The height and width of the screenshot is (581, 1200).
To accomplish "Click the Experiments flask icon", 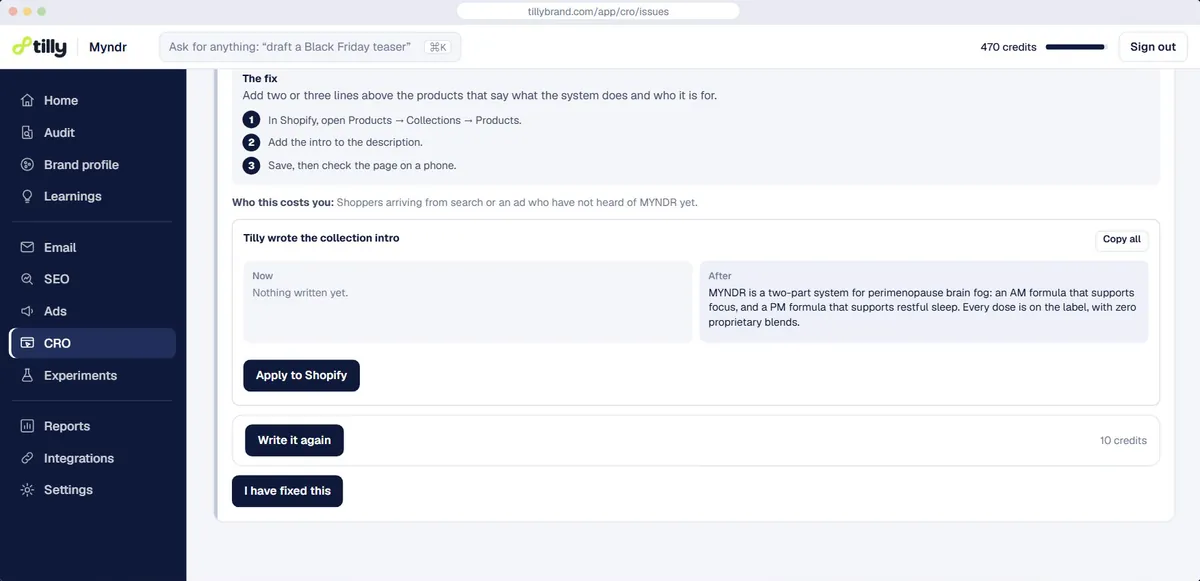I will [27, 375].
